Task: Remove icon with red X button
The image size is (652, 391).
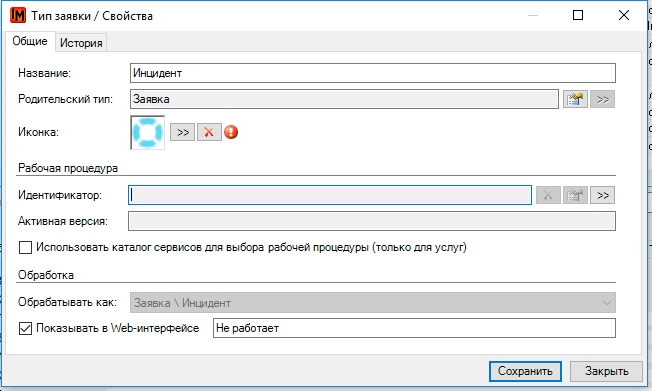Action: (x=209, y=132)
